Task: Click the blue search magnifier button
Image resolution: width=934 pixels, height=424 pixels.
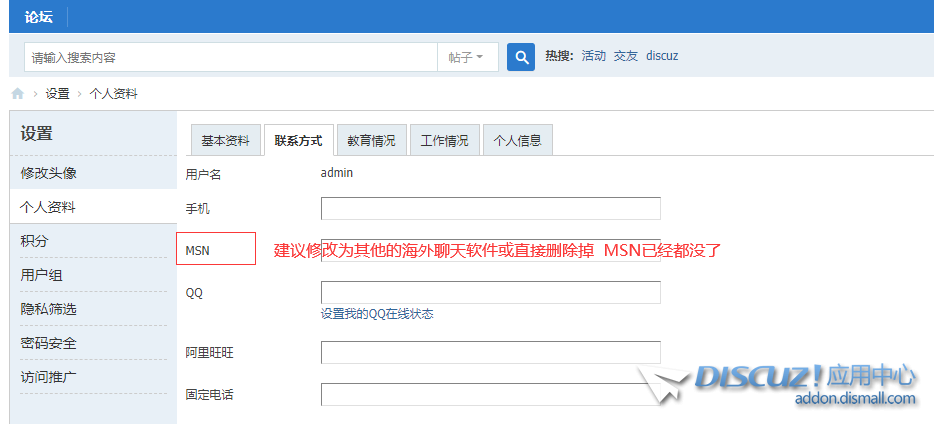Action: pos(521,57)
